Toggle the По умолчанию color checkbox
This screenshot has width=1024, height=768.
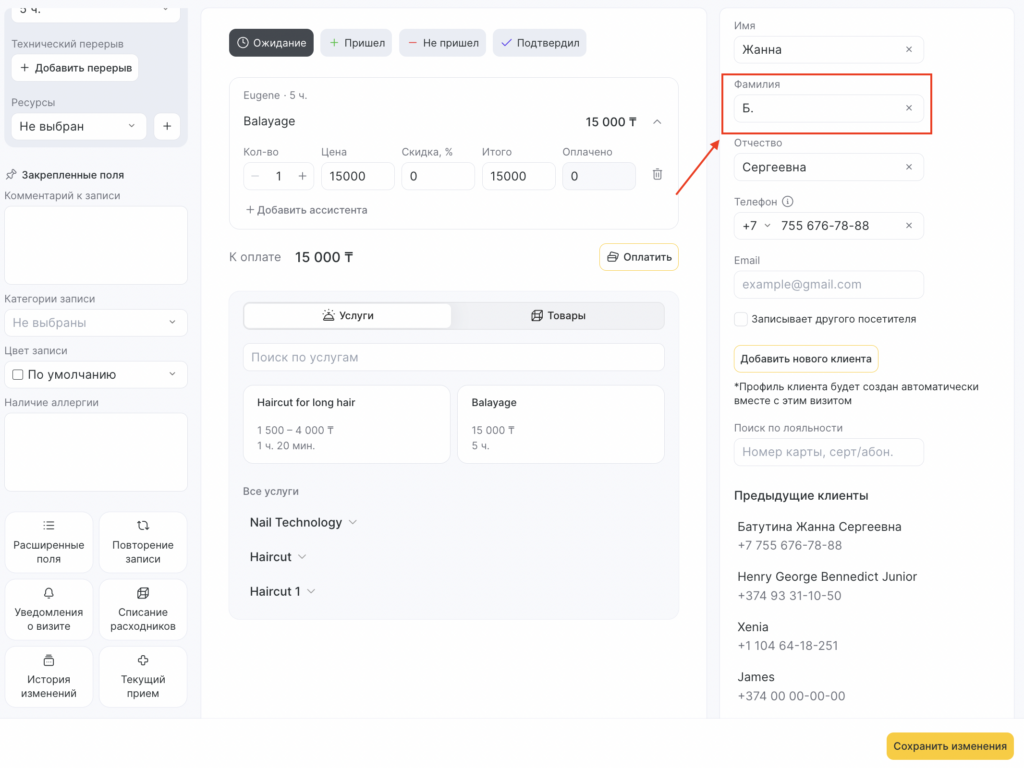17,375
